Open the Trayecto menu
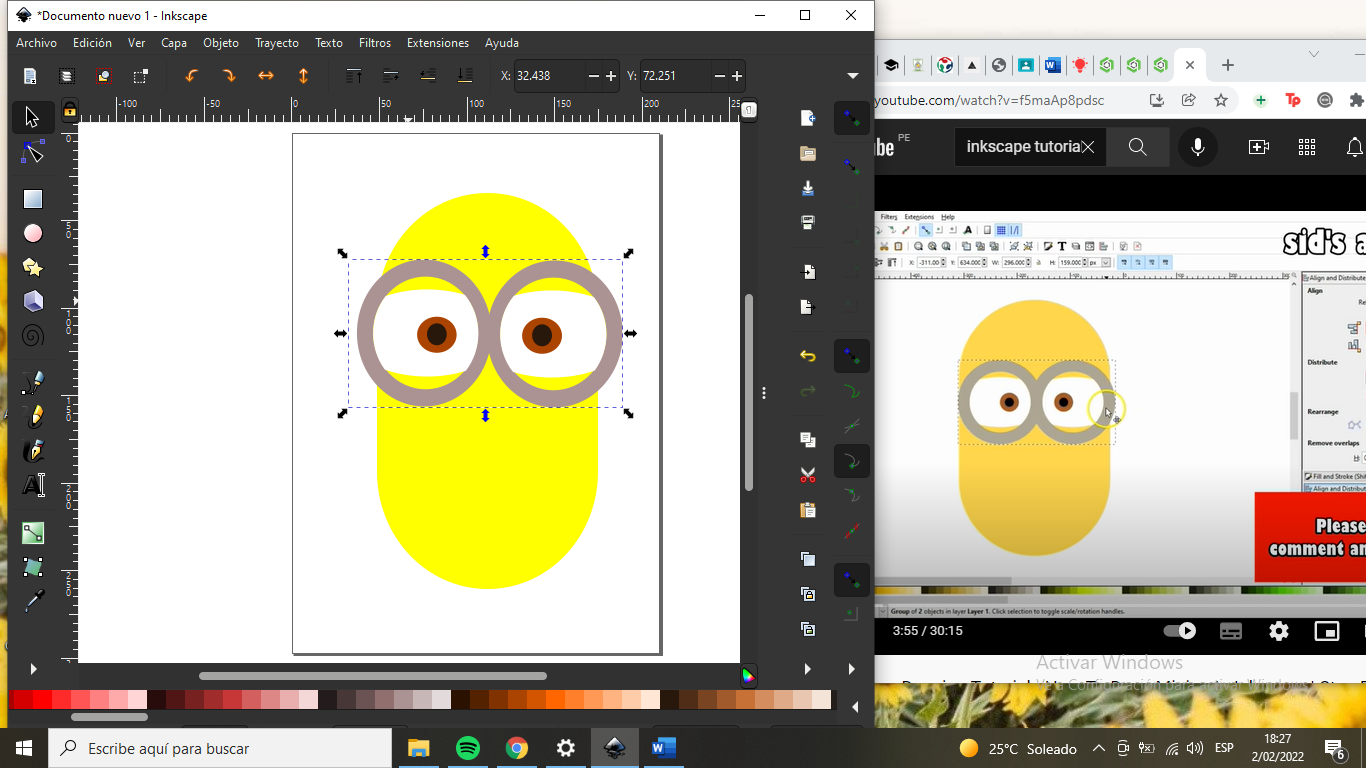The width and height of the screenshot is (1366, 768). point(276,43)
